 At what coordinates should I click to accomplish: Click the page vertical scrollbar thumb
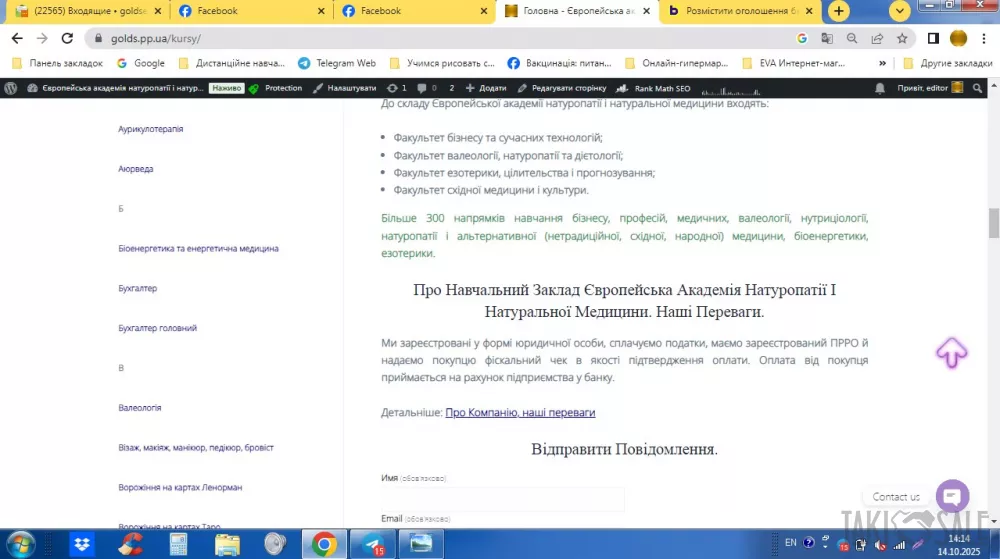[993, 223]
